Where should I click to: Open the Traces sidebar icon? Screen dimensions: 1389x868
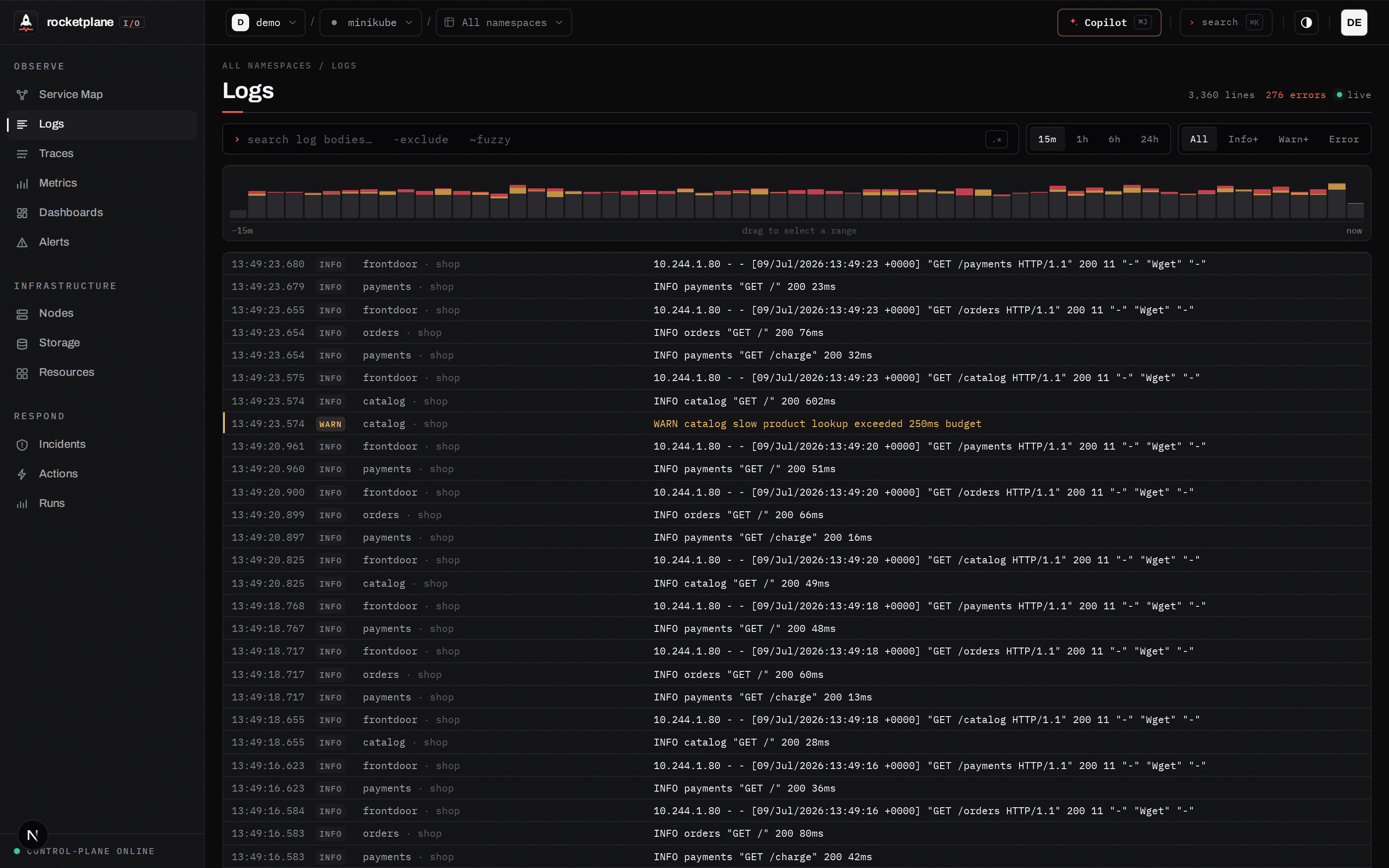pos(23,154)
